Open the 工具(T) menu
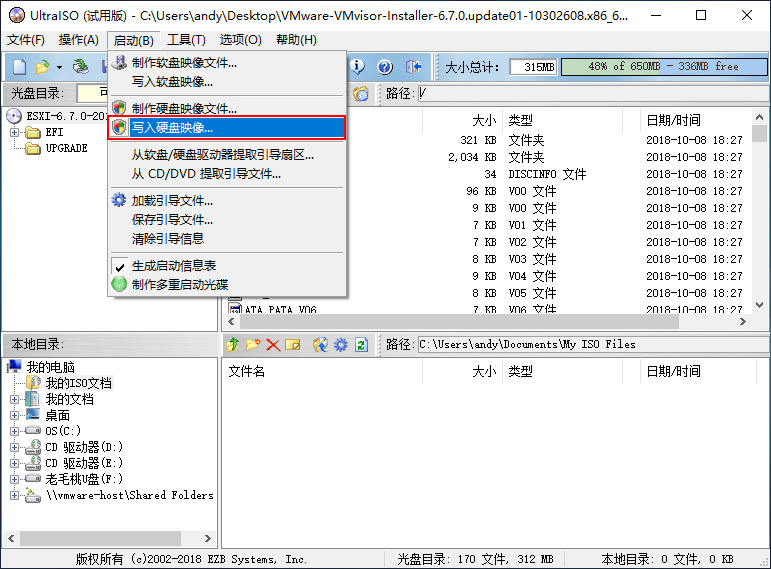Image resolution: width=771 pixels, height=569 pixels. [186, 40]
